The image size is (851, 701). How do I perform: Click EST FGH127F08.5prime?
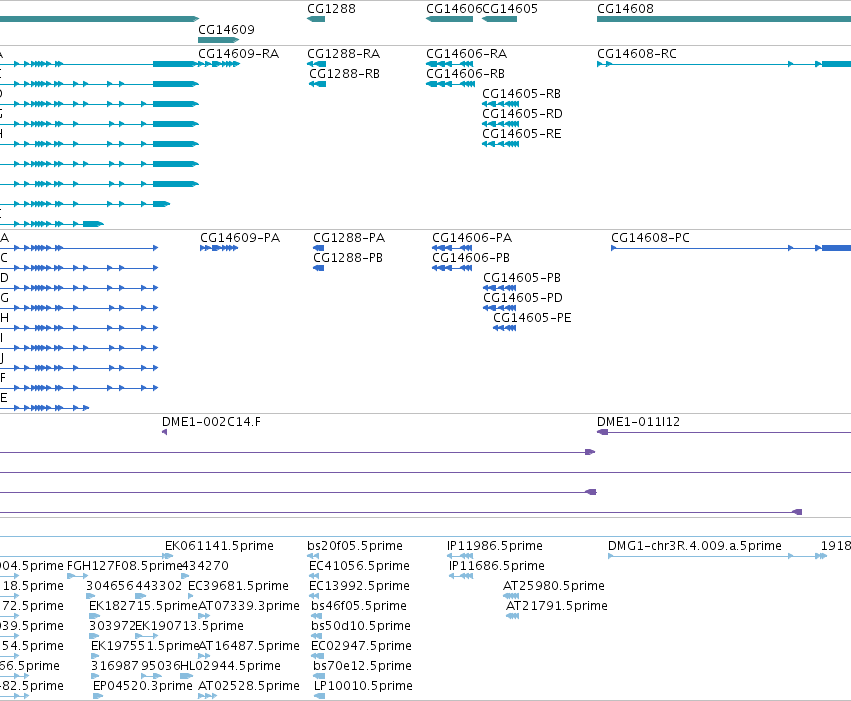point(124,566)
